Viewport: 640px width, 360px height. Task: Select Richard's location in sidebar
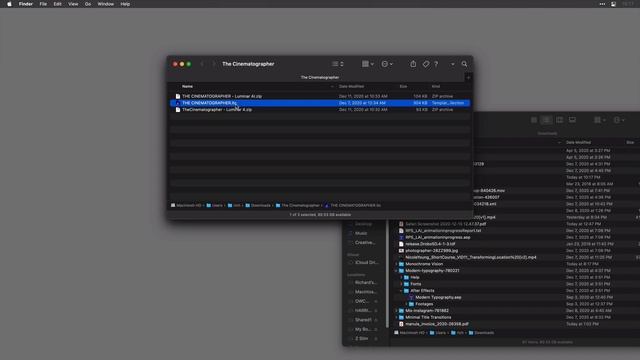coord(365,282)
